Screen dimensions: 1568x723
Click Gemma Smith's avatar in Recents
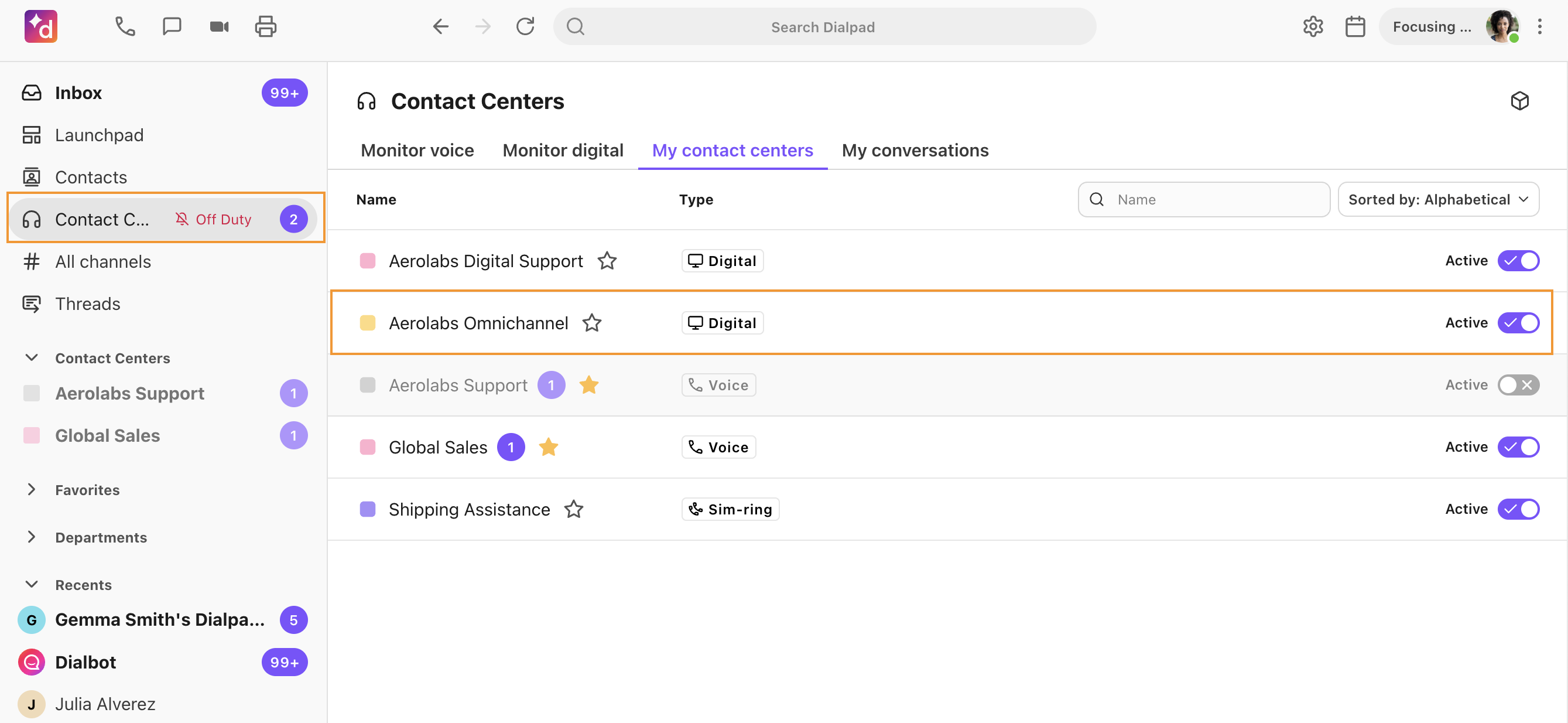pos(32,620)
